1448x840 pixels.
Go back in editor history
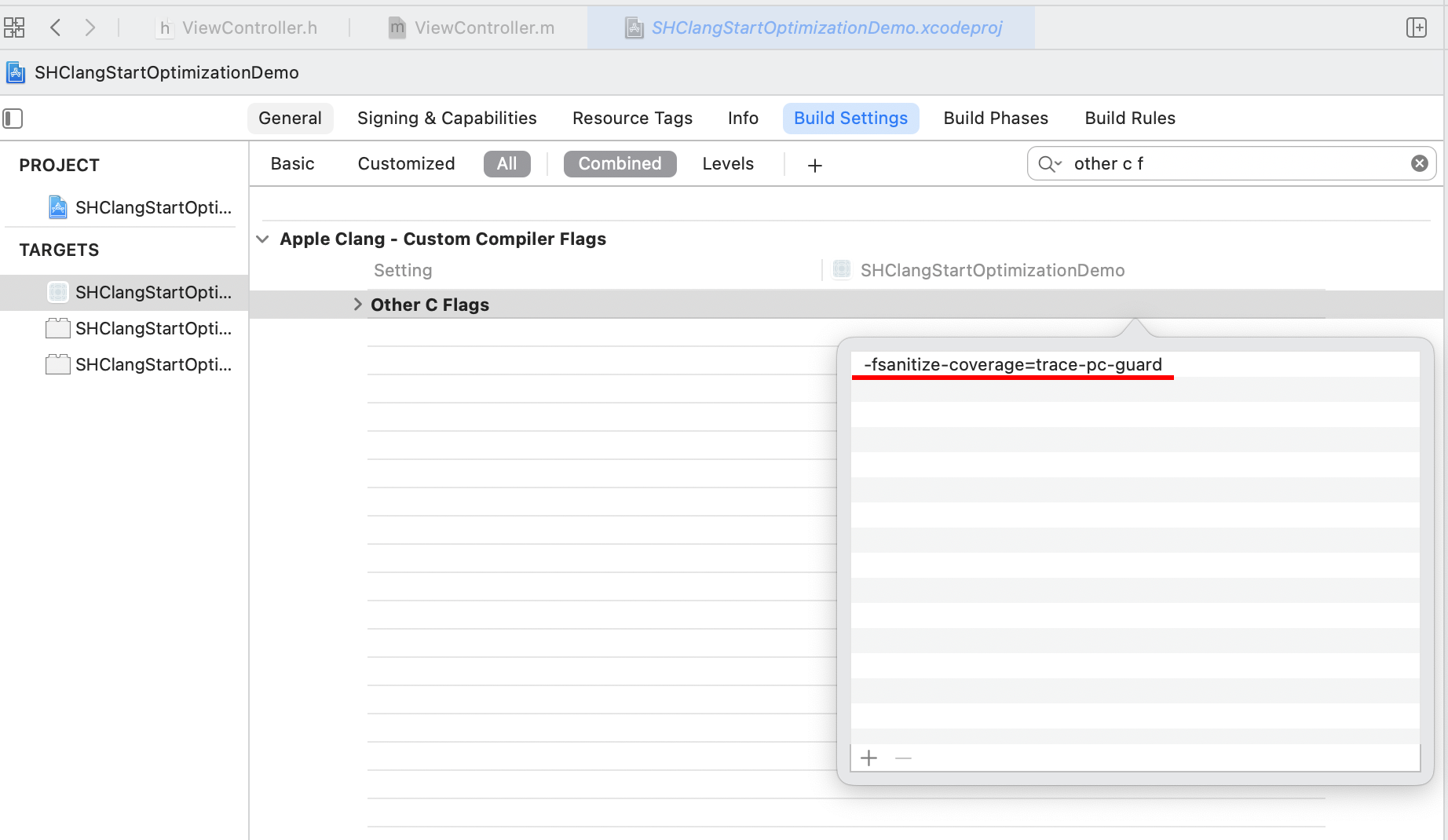tap(55, 27)
